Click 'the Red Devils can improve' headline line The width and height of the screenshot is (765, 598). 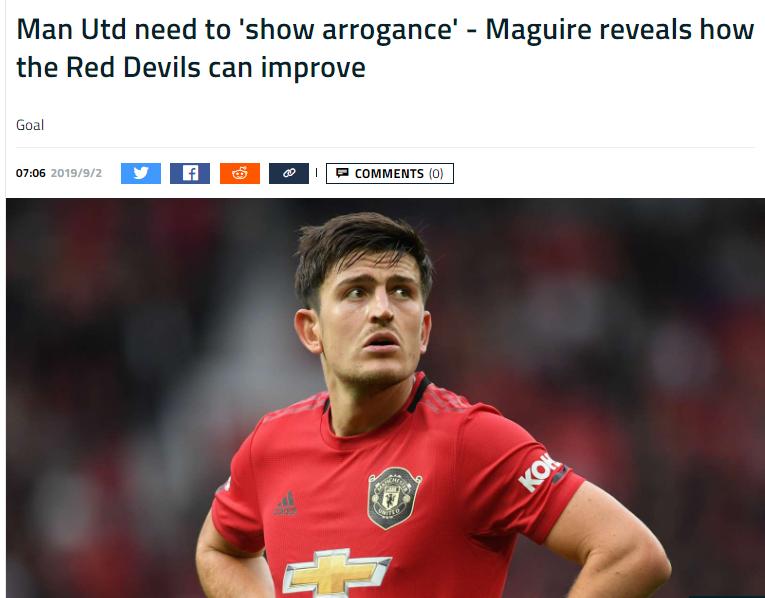click(191, 67)
